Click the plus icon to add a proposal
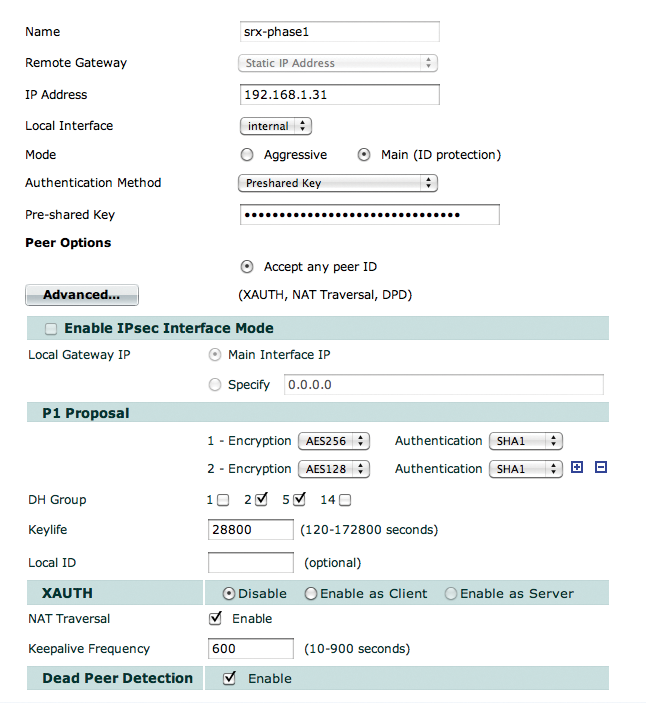 tap(577, 467)
